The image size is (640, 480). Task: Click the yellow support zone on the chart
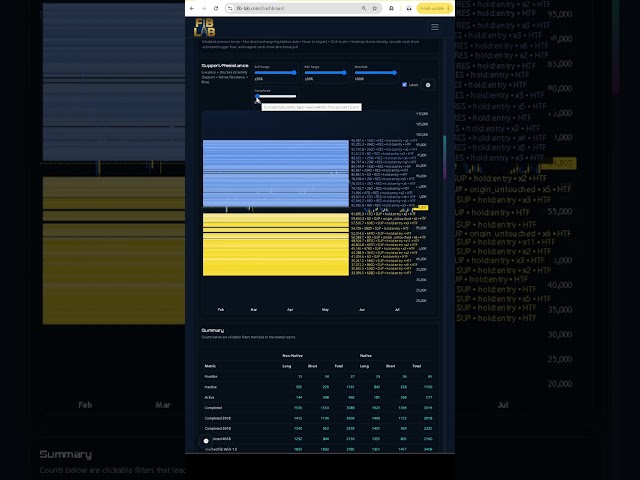276,244
